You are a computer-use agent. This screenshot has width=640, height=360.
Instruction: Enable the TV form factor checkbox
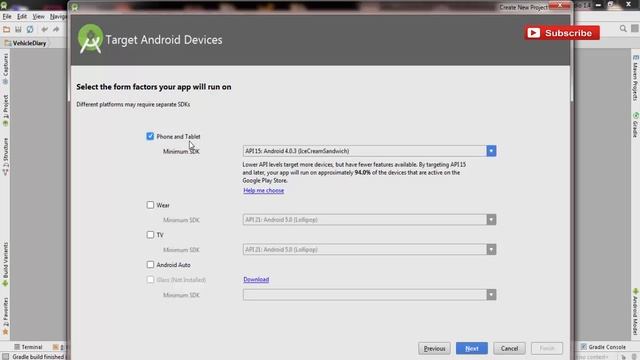(x=150, y=235)
